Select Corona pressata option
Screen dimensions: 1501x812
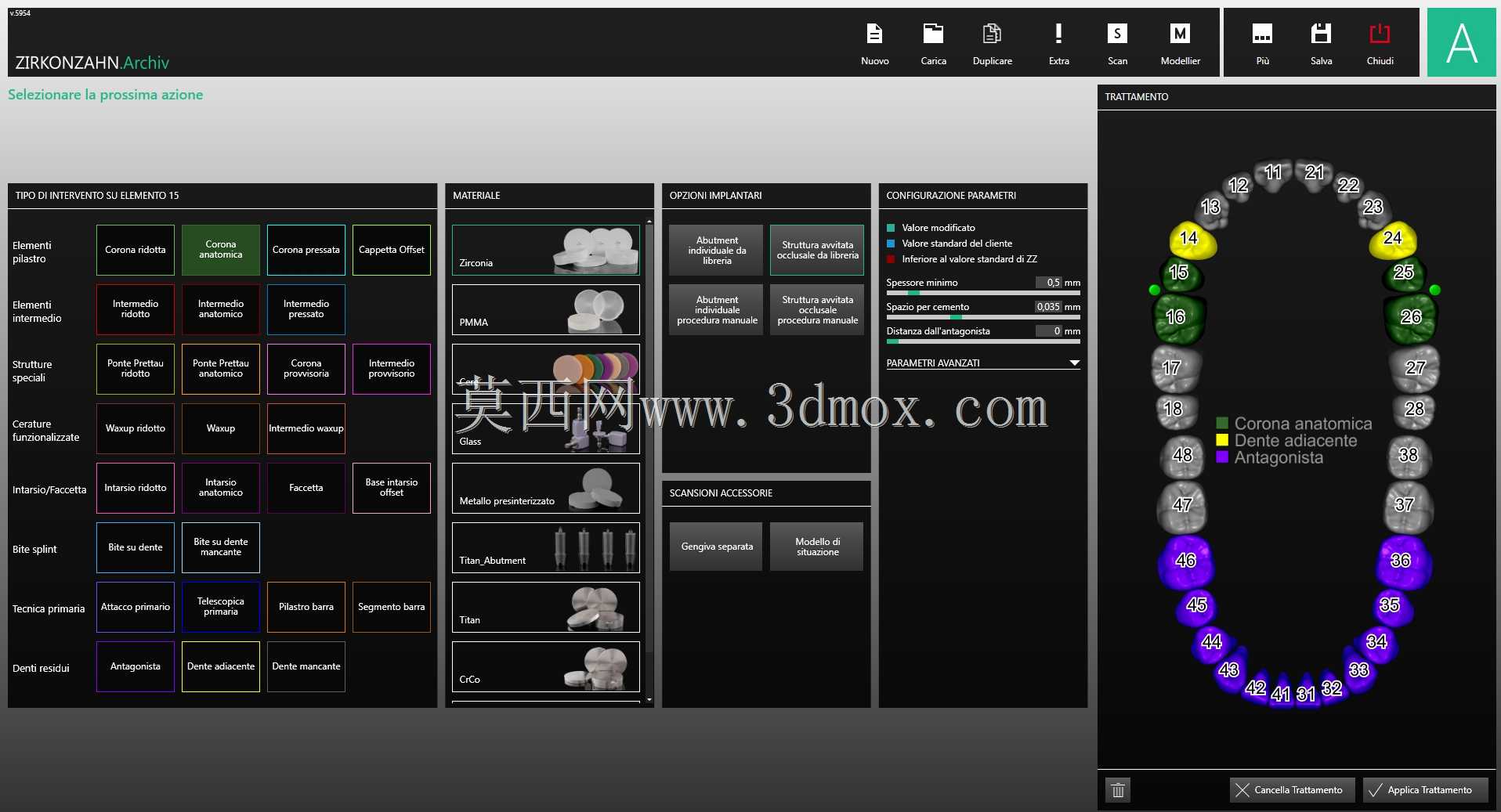pos(306,250)
